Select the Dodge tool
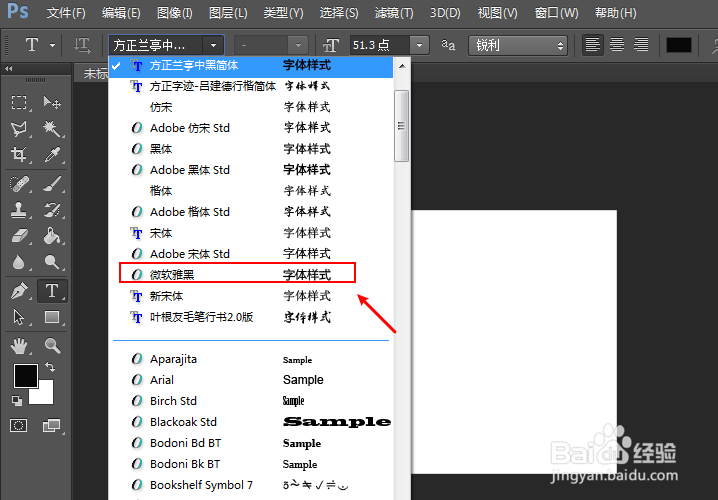The image size is (718, 500). coord(52,262)
